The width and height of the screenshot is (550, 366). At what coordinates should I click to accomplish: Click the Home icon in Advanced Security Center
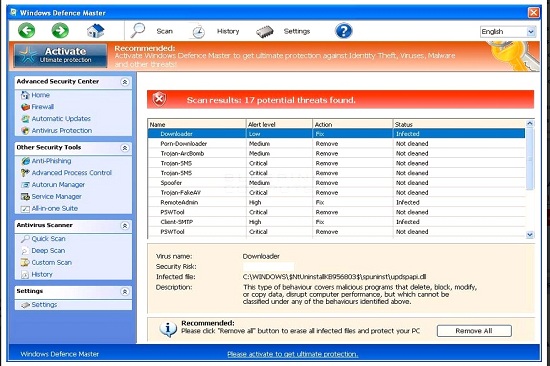click(x=25, y=95)
